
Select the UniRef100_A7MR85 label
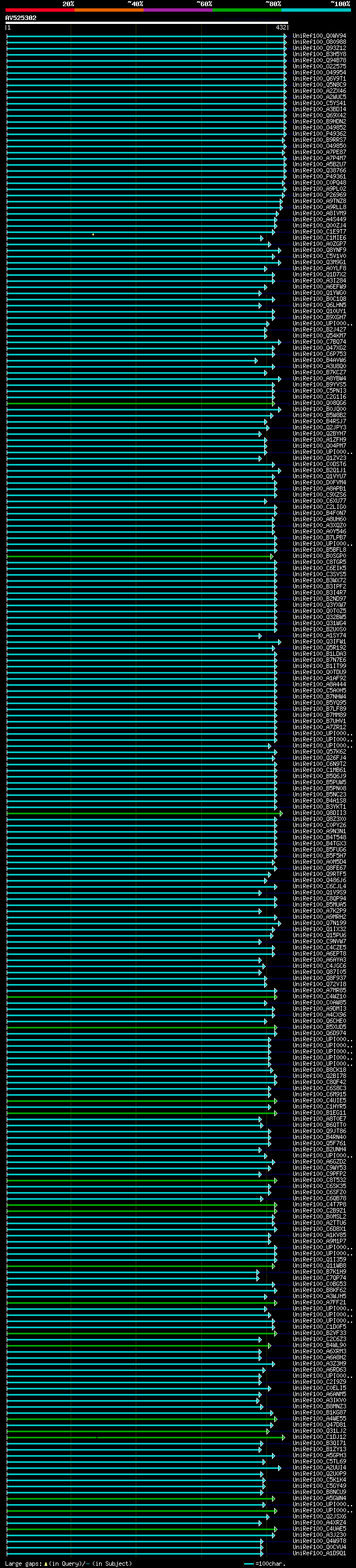[x=319, y=990]
